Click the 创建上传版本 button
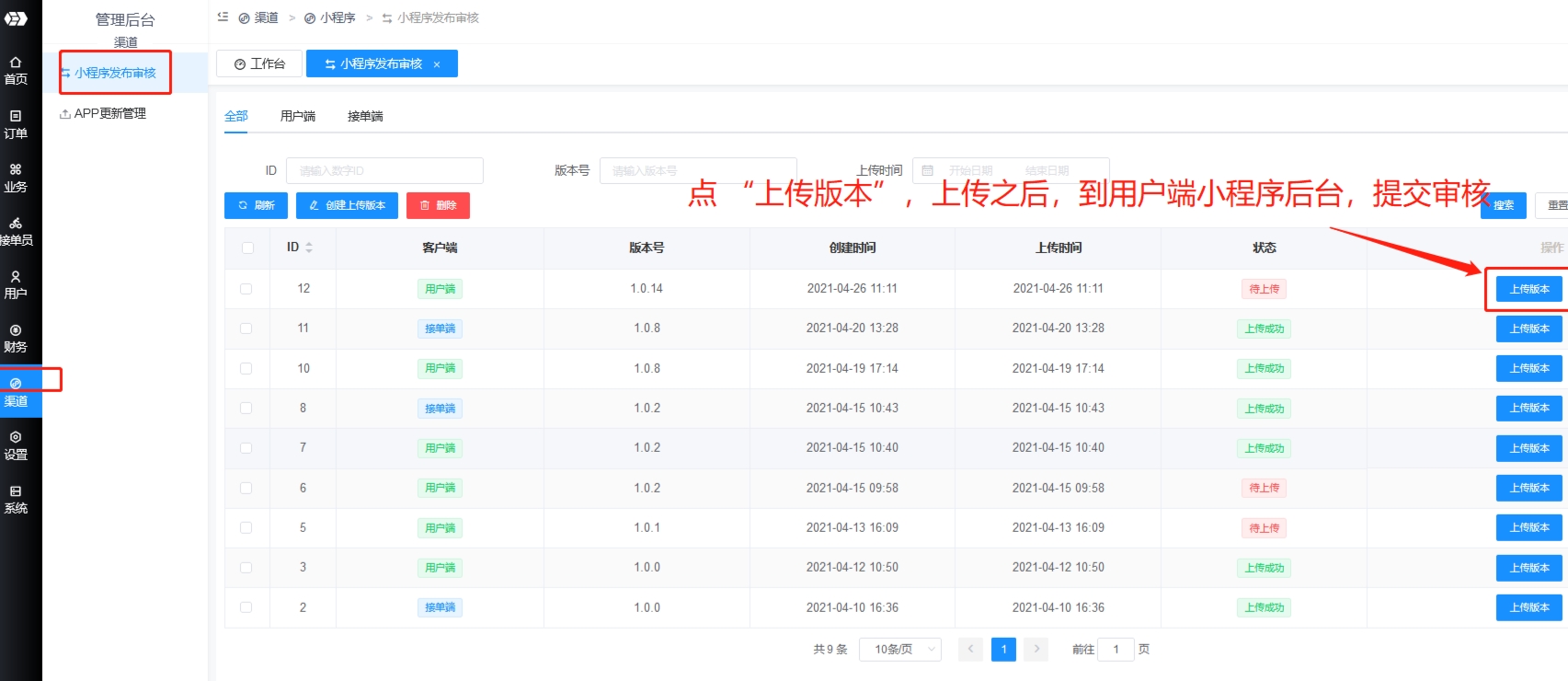1568x681 pixels. coord(347,205)
